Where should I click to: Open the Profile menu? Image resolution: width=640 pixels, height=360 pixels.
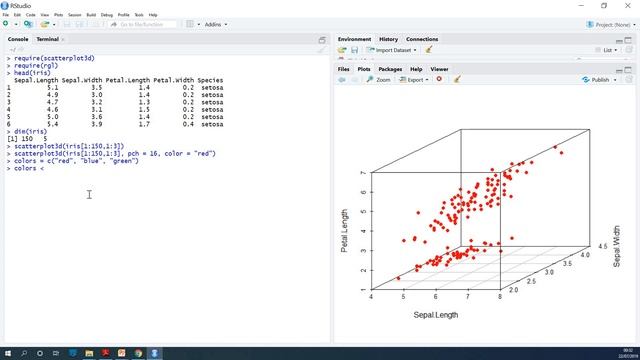click(x=123, y=15)
